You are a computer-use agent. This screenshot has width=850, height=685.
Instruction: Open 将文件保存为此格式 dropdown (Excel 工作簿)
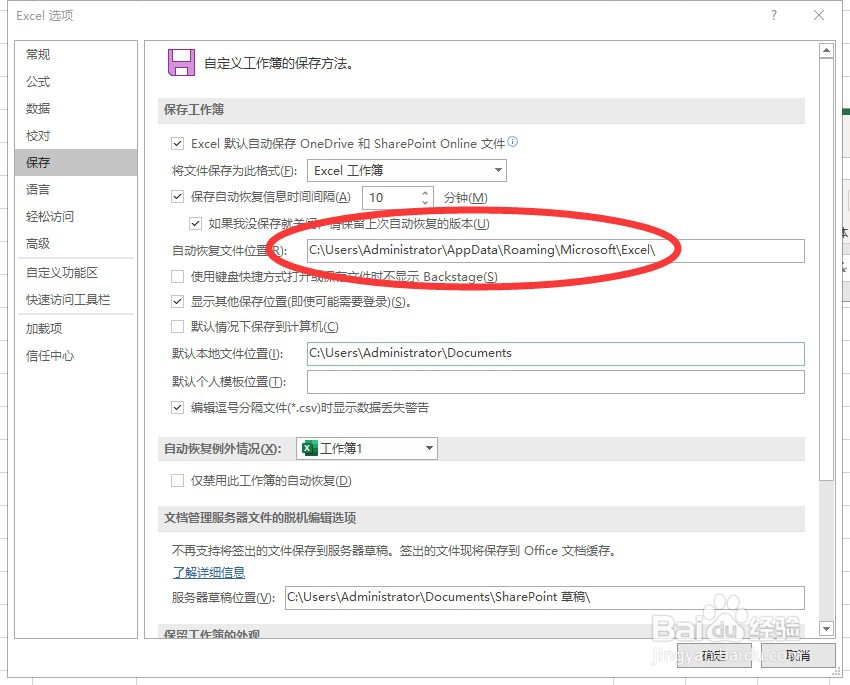(407, 171)
